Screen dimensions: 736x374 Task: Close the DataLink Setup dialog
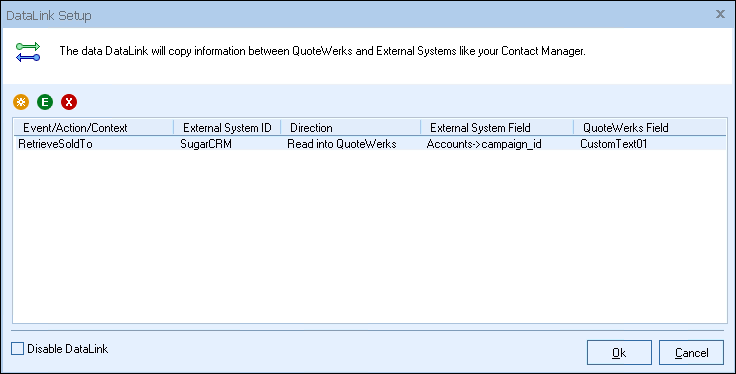pos(720,15)
